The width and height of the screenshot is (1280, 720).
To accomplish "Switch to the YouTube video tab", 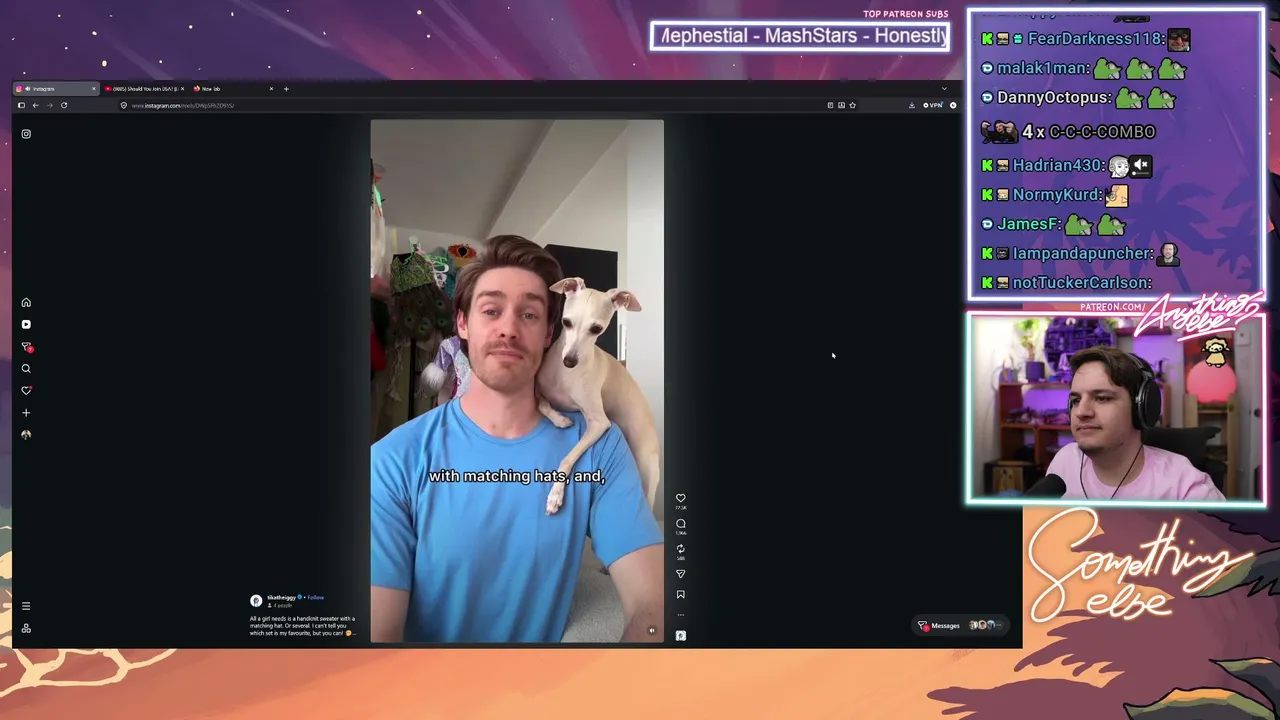I will (145, 89).
